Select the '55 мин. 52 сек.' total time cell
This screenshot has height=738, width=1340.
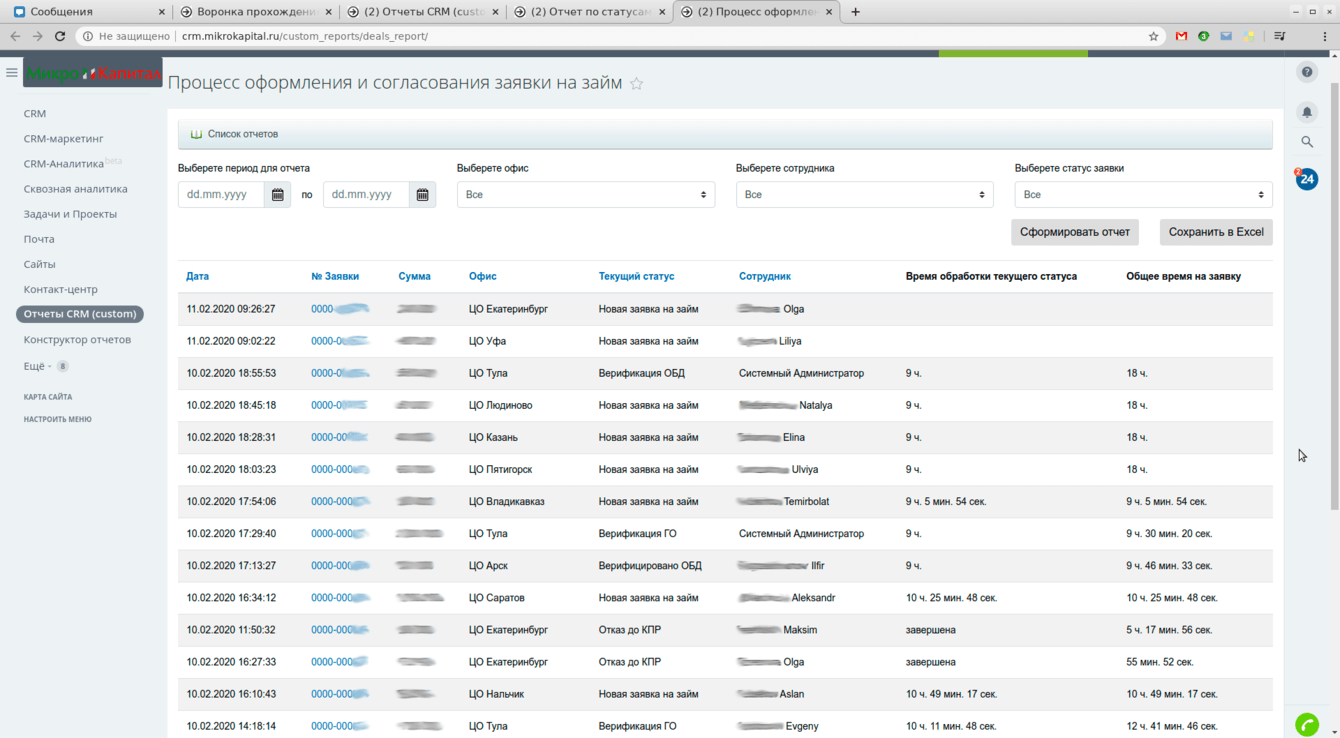point(1160,662)
